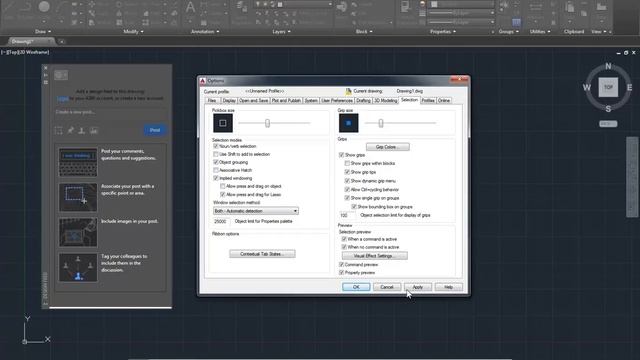
Task: Toggle Object grouping checkbox
Action: click(x=216, y=162)
